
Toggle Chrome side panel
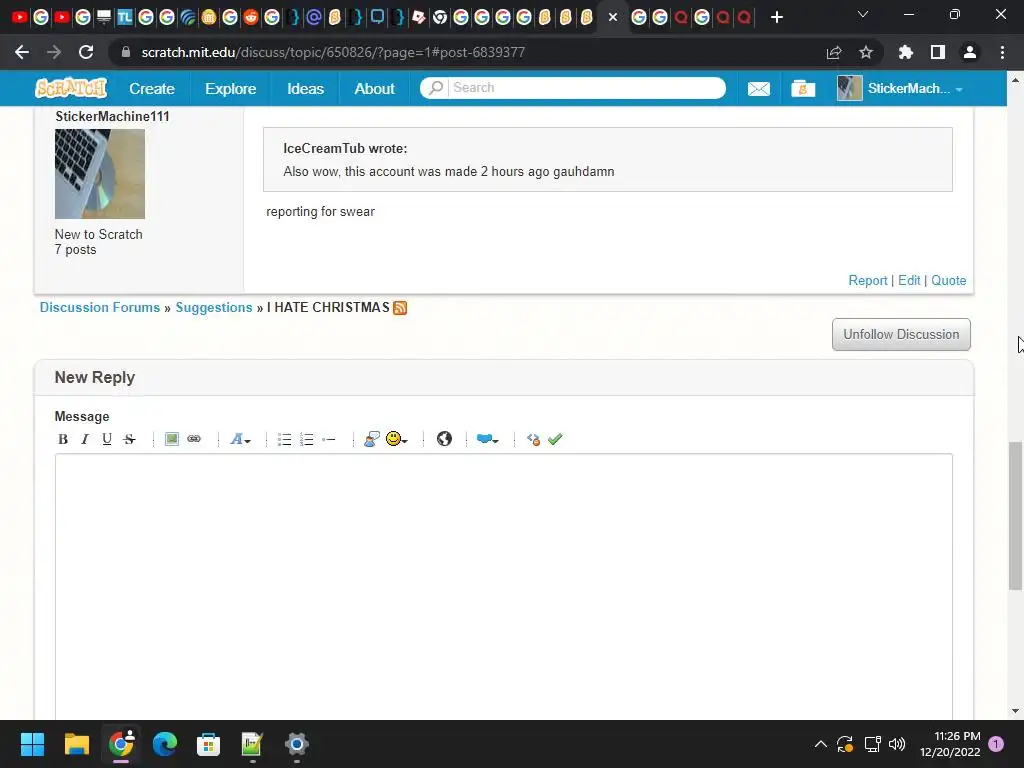(x=938, y=52)
